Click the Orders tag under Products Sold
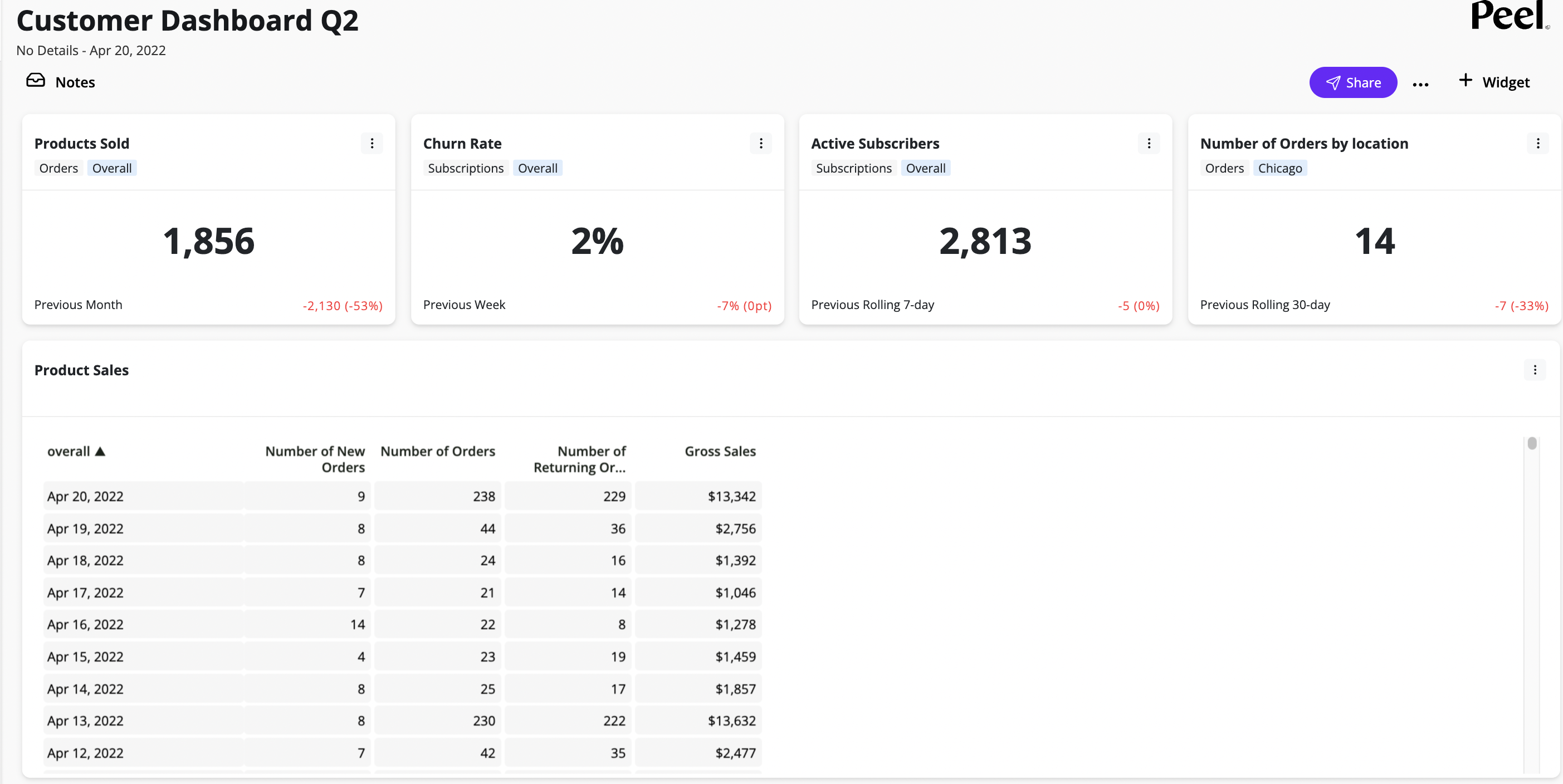The image size is (1563, 784). [x=58, y=168]
